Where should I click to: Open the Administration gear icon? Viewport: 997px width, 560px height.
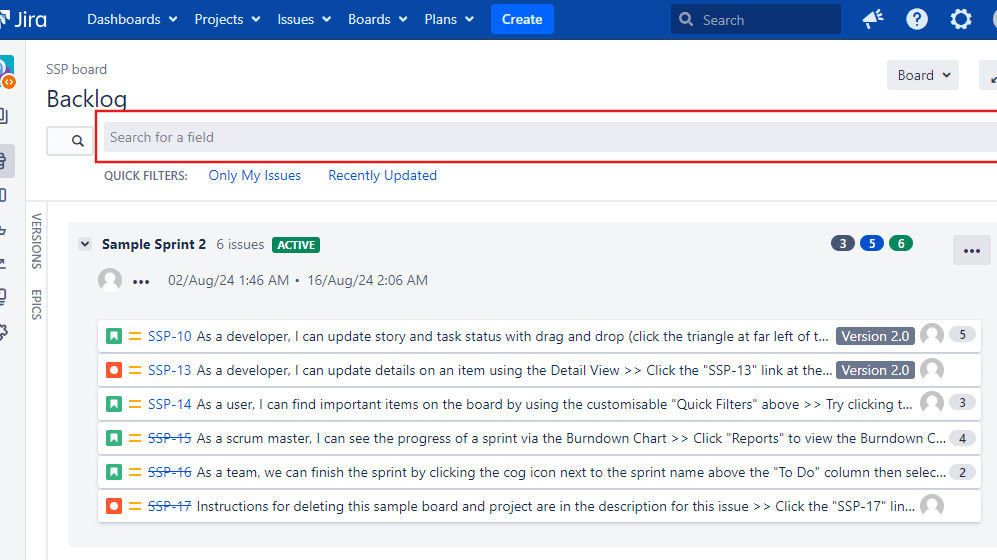960,20
